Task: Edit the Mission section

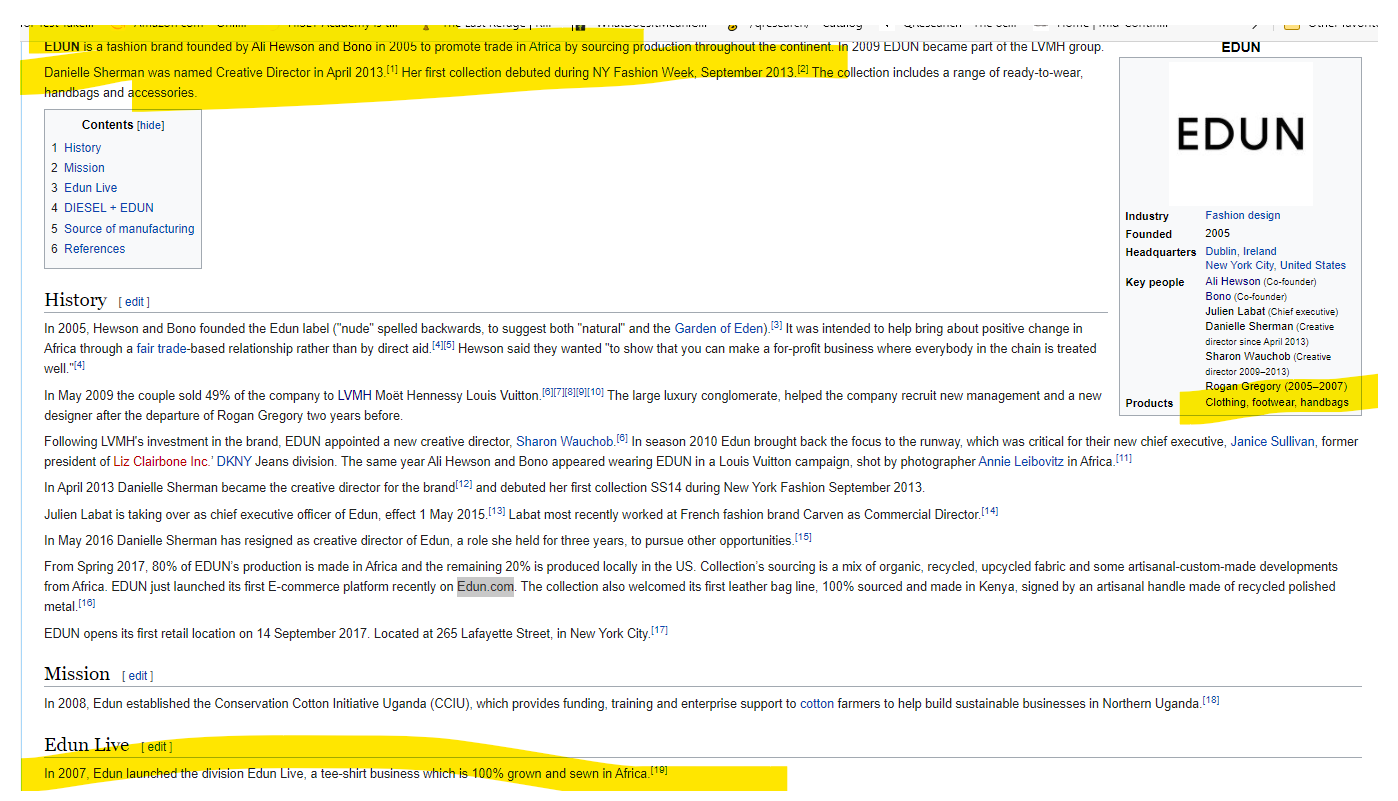Action: (139, 676)
